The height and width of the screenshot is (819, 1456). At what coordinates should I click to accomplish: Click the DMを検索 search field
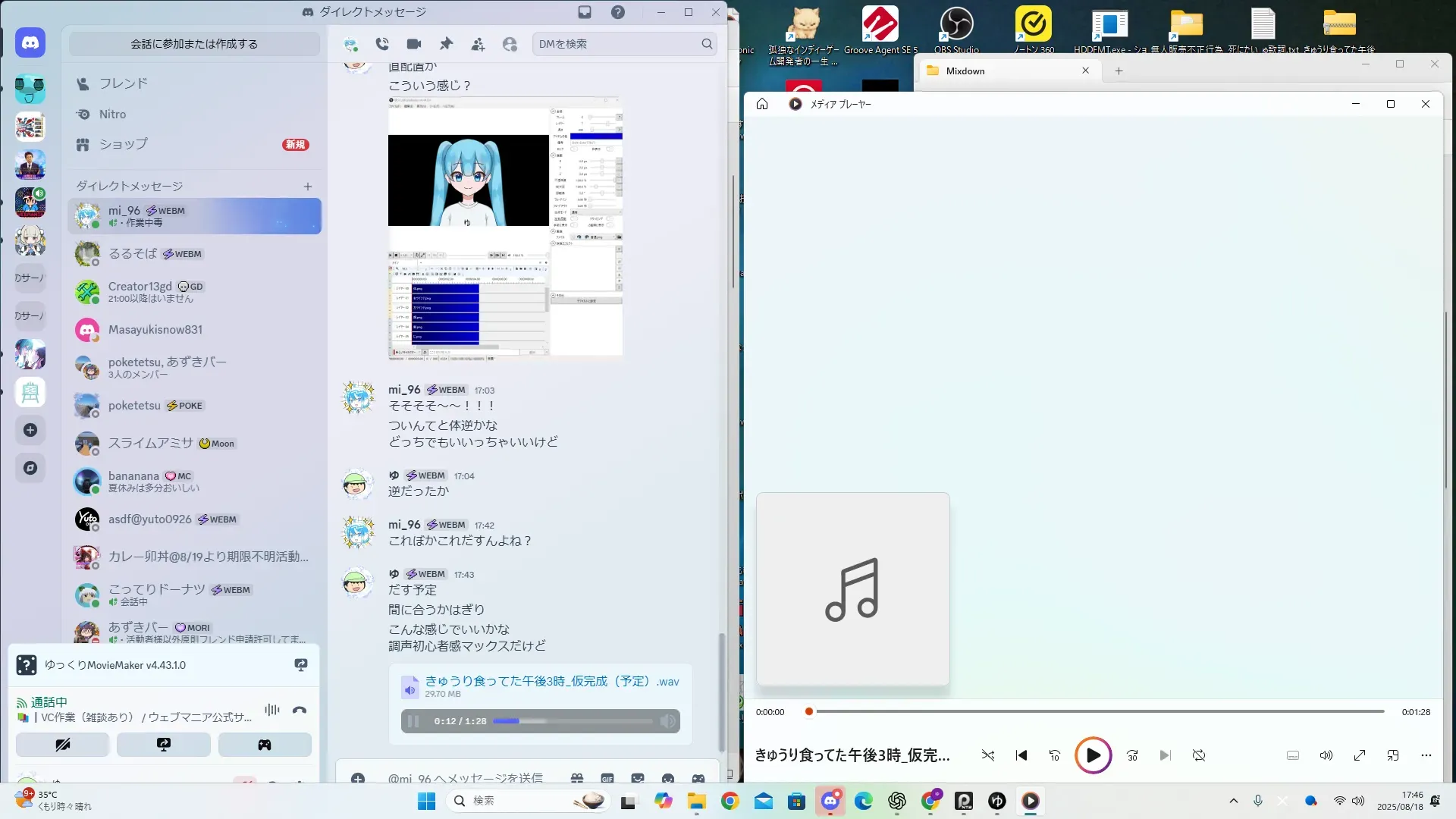[618, 44]
